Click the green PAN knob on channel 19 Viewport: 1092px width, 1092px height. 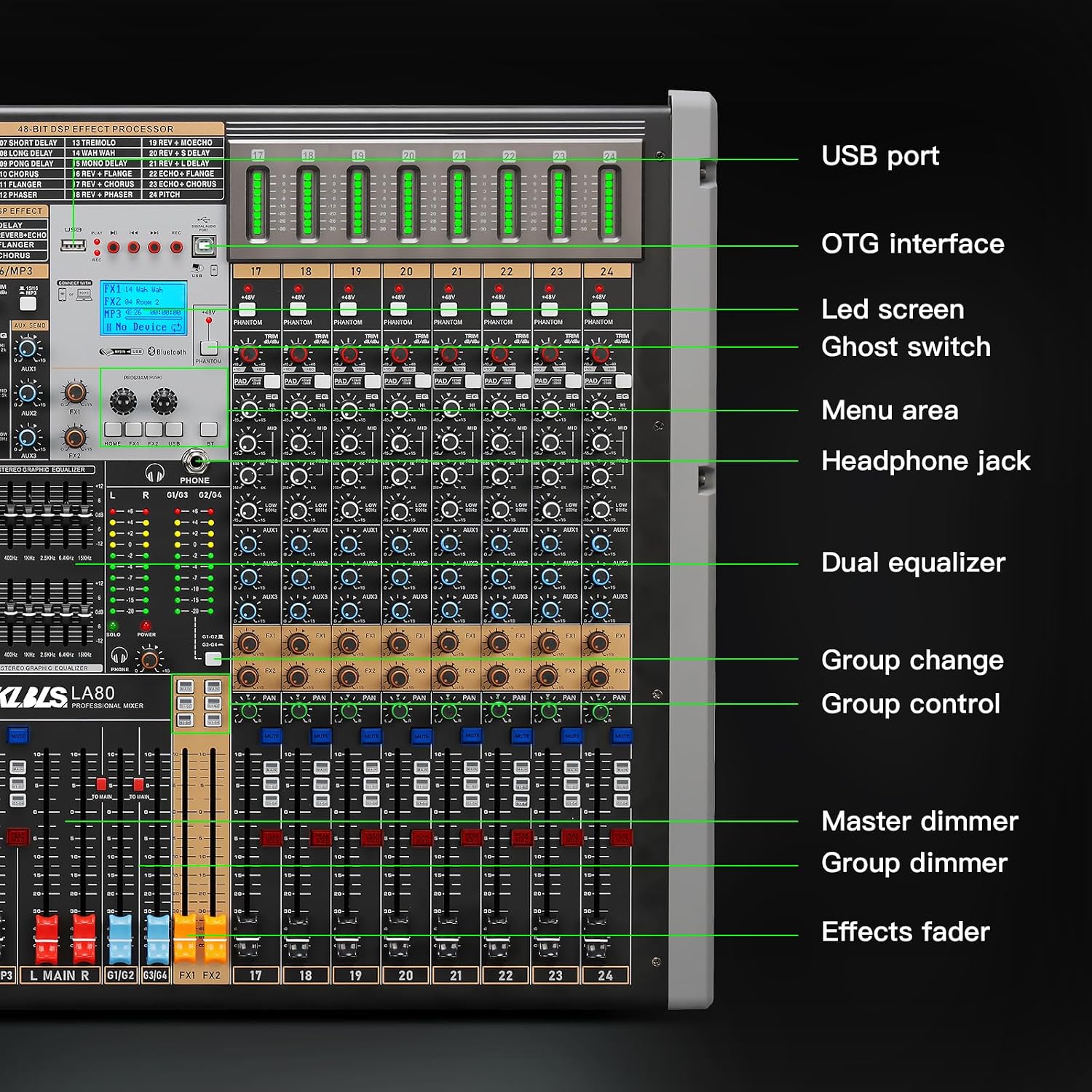point(349,711)
